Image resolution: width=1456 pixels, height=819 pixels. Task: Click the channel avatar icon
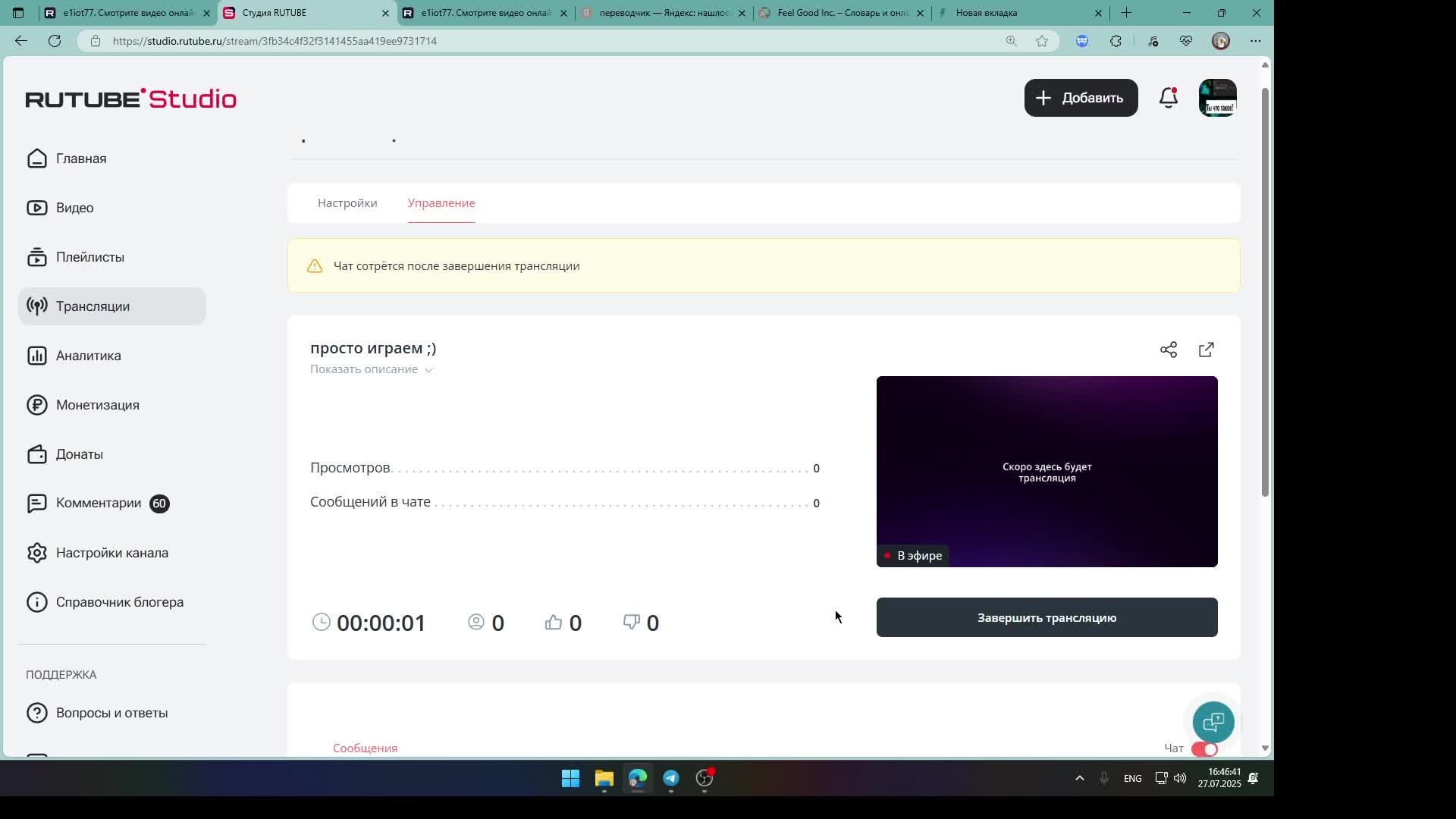pos(1217,98)
